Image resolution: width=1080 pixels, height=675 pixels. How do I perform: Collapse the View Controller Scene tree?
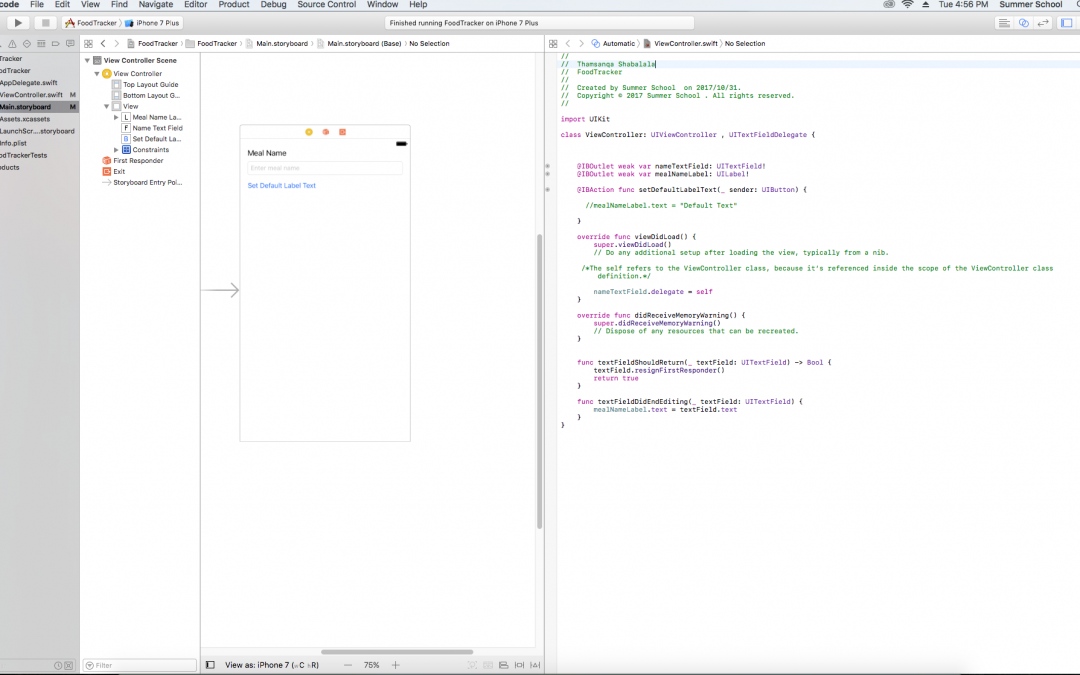87,60
